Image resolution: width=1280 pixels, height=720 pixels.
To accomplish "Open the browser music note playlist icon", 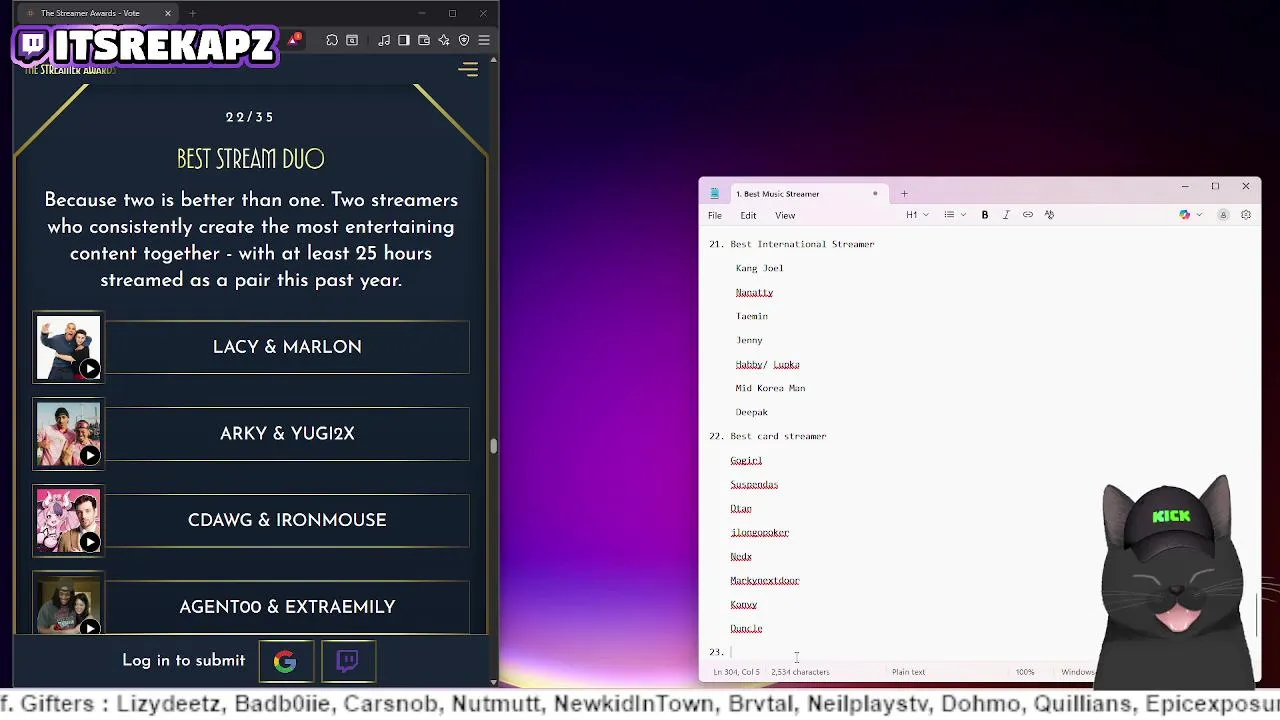I will (384, 40).
